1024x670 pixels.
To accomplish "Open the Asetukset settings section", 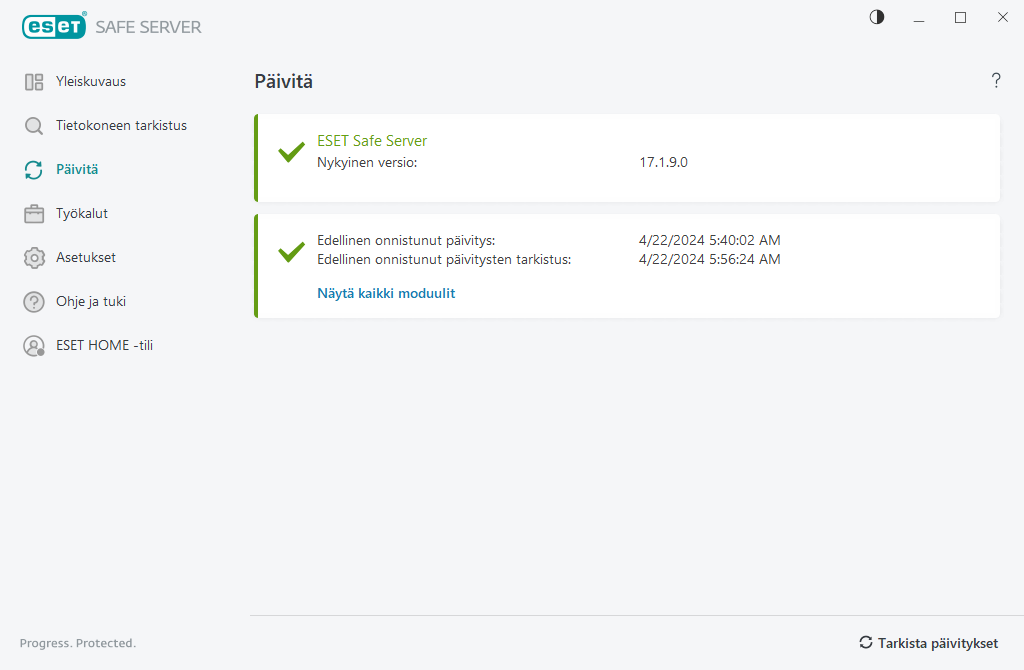I will 86,258.
